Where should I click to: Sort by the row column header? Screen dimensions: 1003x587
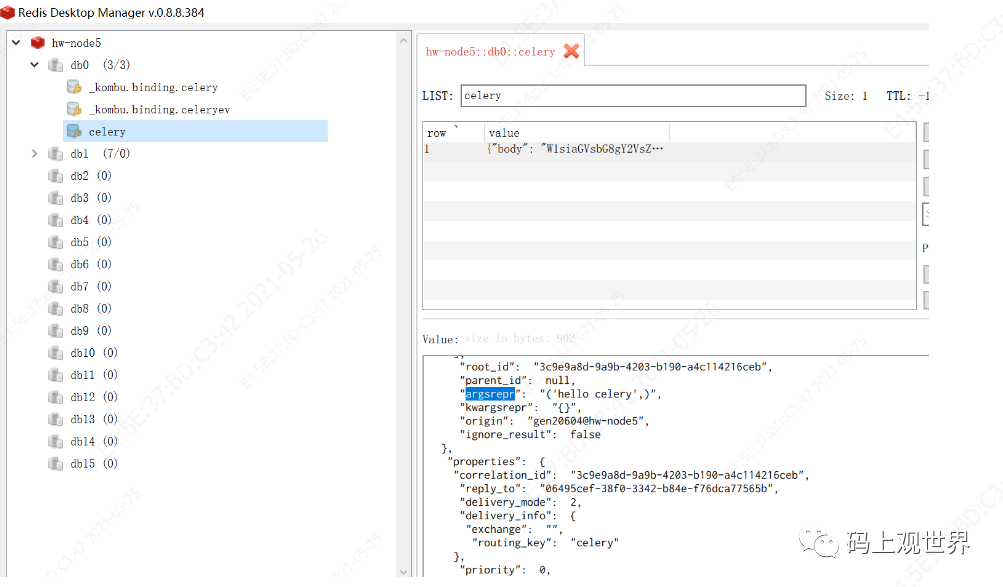click(x=453, y=132)
